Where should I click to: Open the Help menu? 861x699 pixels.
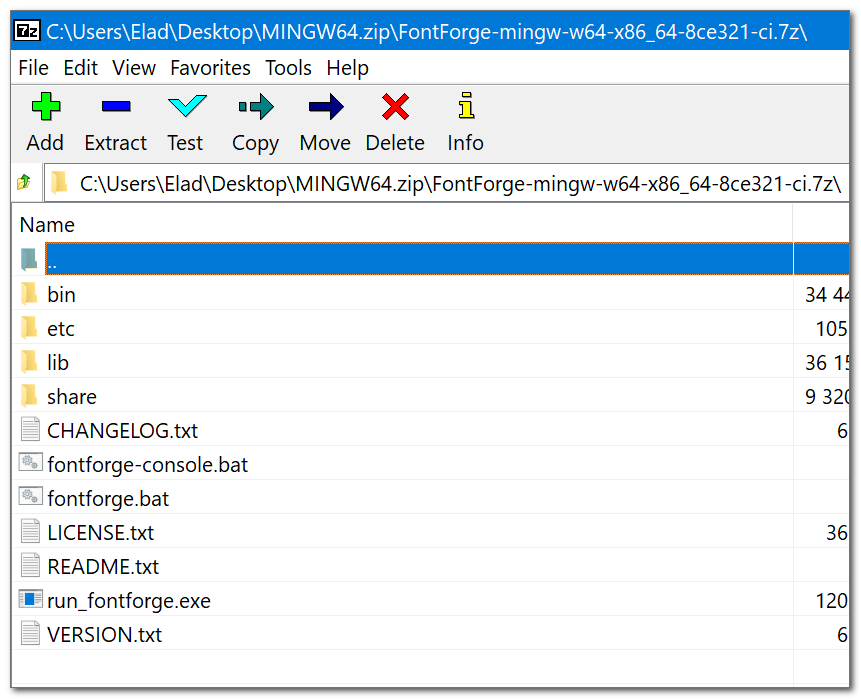(348, 68)
